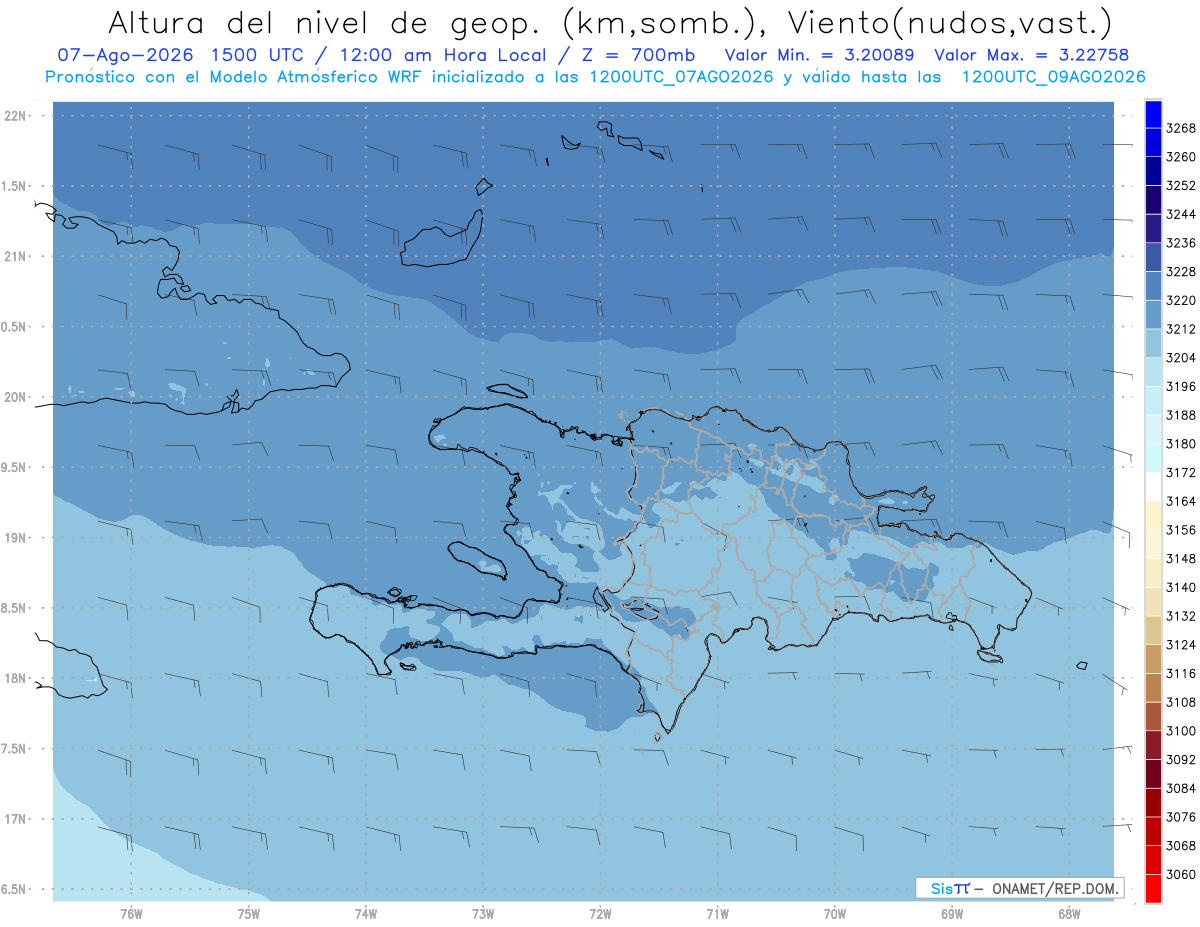
Task: Click the '70W' longitude label
Action: pos(835,913)
